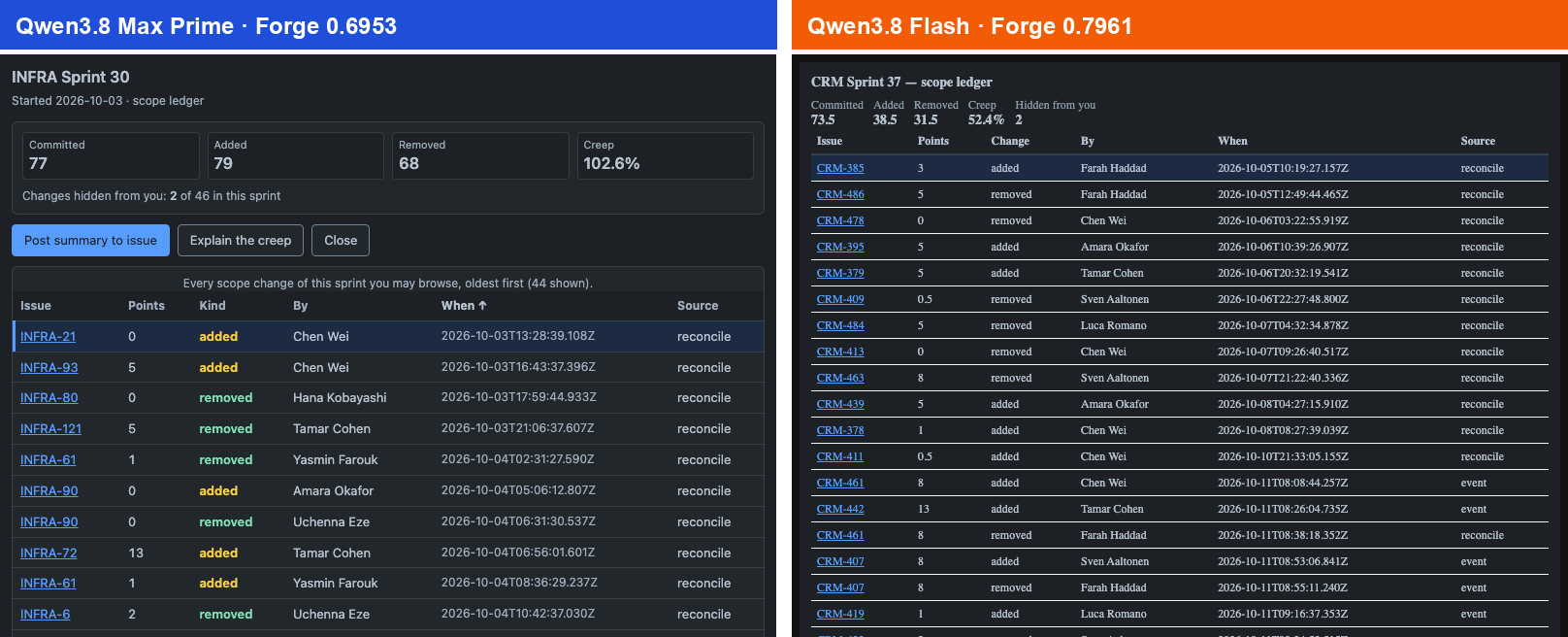Open the INFRA-21 issue link

48,337
